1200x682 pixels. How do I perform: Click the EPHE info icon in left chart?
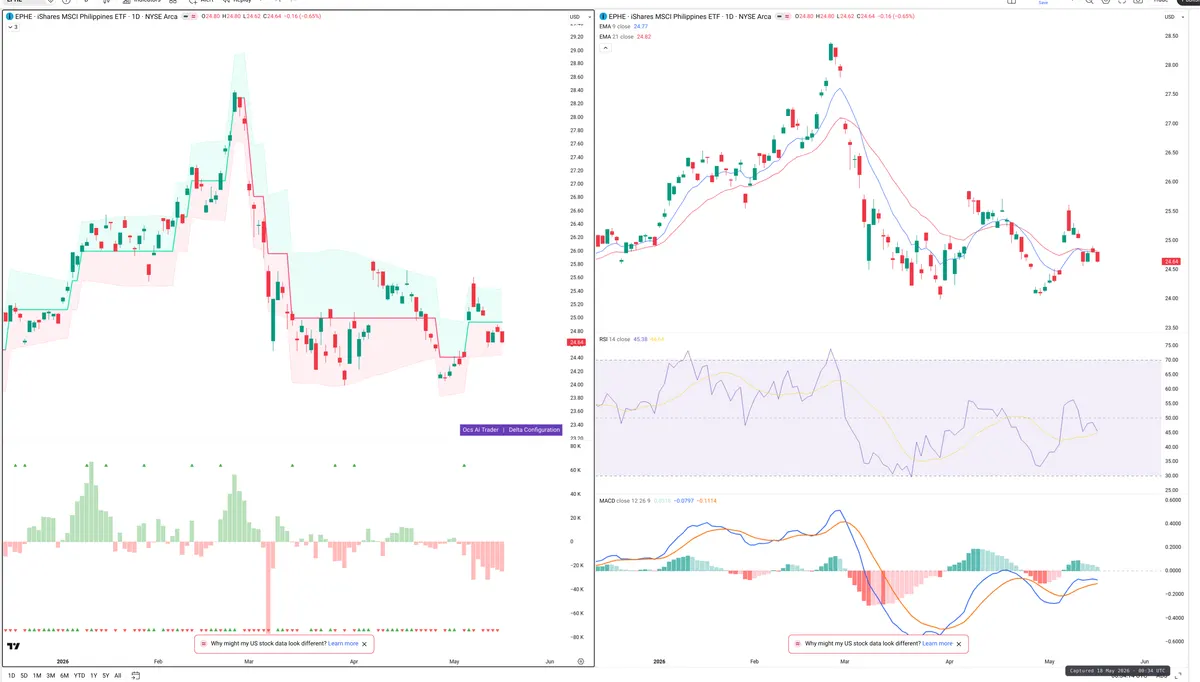tap(9, 17)
